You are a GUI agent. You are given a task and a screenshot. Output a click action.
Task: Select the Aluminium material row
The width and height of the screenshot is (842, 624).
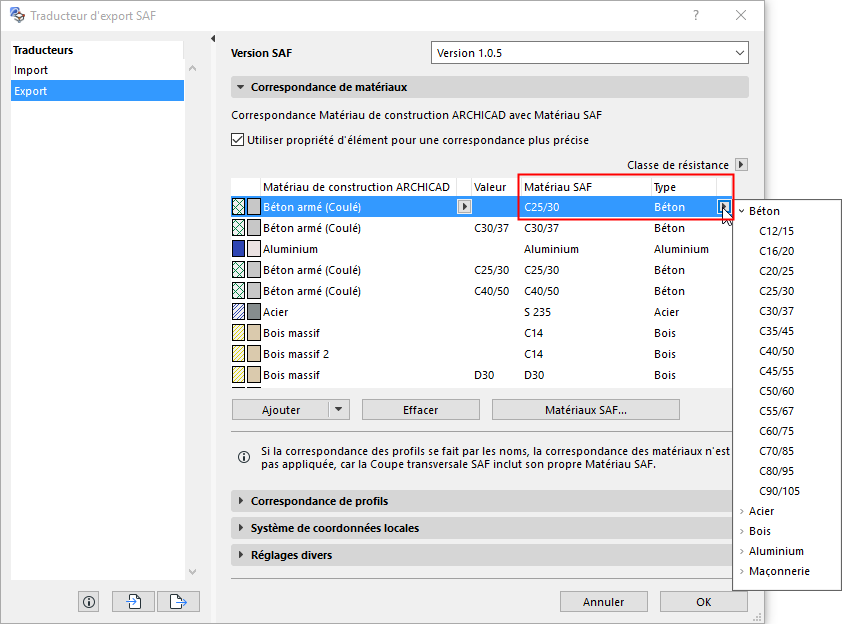click(481, 249)
